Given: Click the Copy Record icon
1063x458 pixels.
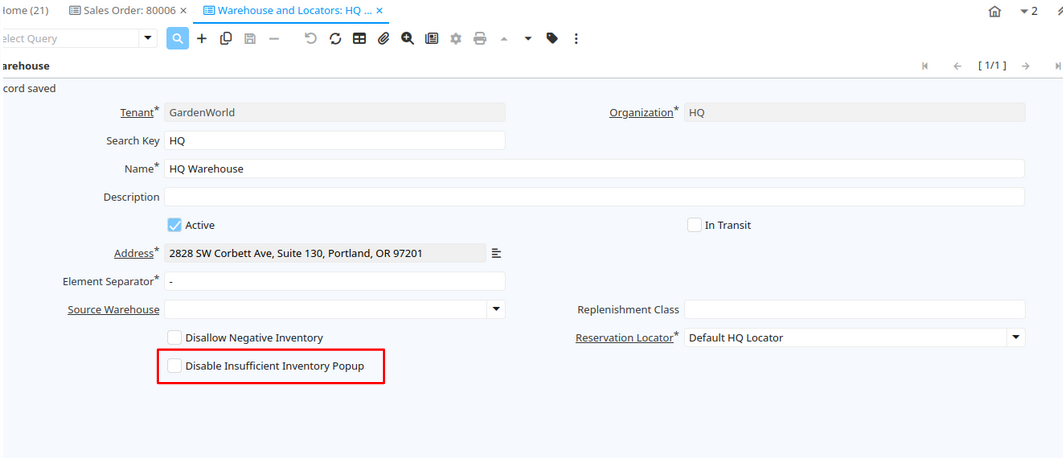Looking at the screenshot, I should click(x=226, y=38).
